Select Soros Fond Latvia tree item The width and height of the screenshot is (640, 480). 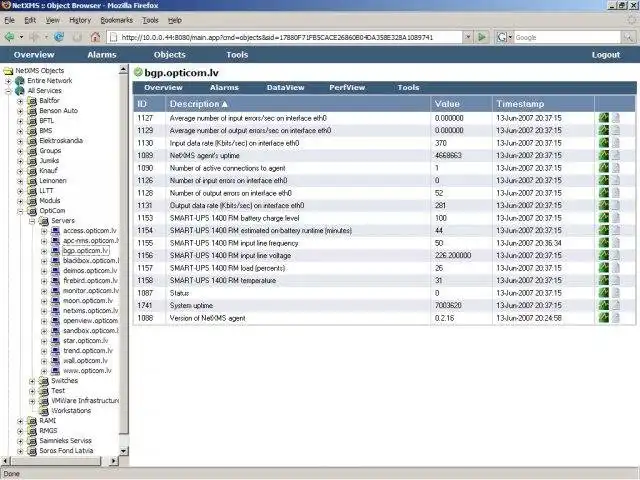click(x=66, y=451)
